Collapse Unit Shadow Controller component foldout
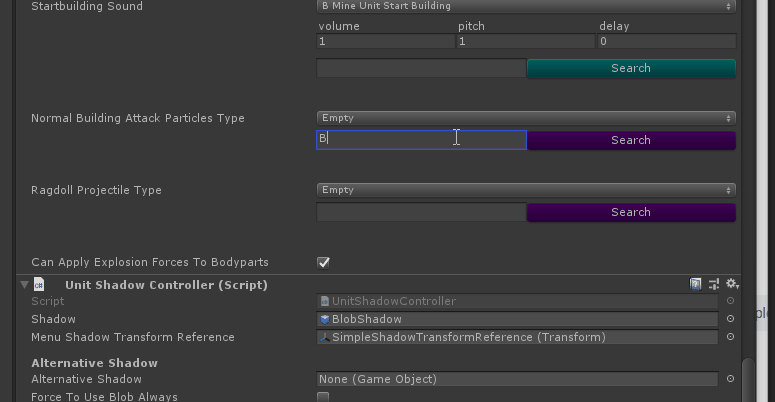The image size is (775, 402). pyautogui.click(x=24, y=285)
